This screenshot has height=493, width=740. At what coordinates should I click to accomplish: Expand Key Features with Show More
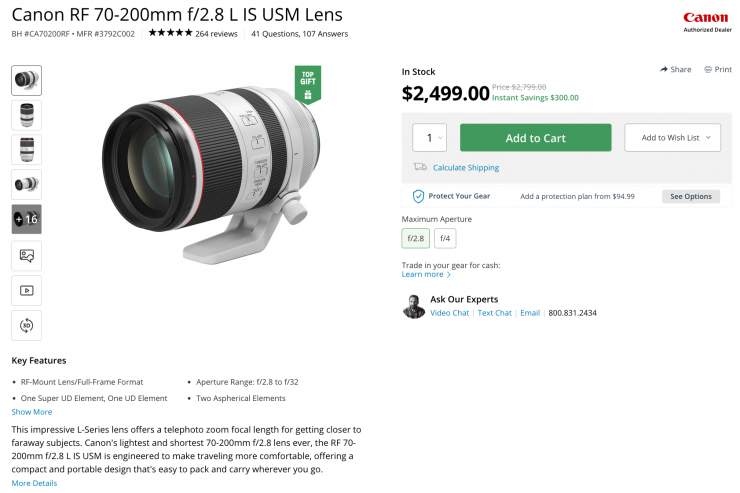[32, 411]
